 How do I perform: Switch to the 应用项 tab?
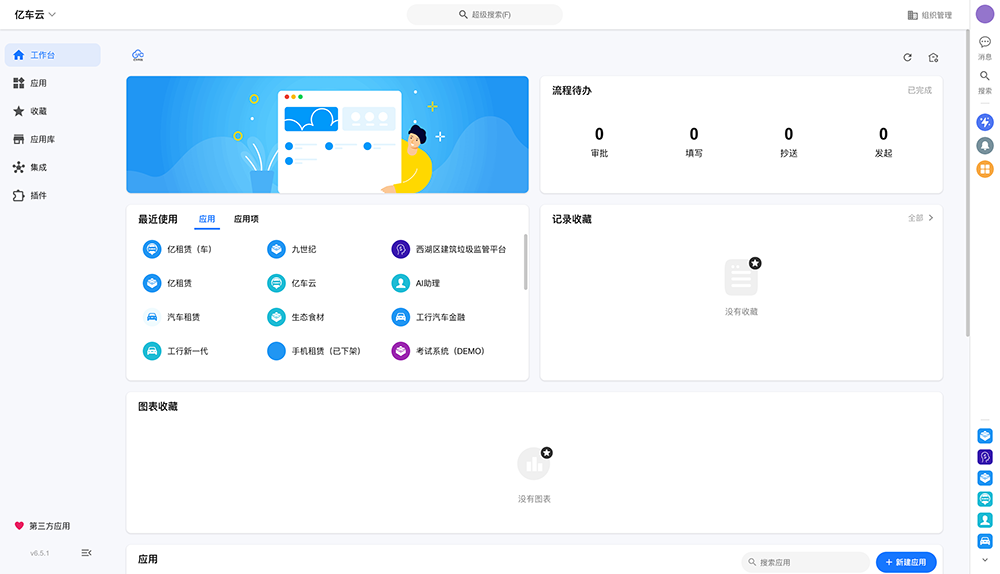[246, 219]
